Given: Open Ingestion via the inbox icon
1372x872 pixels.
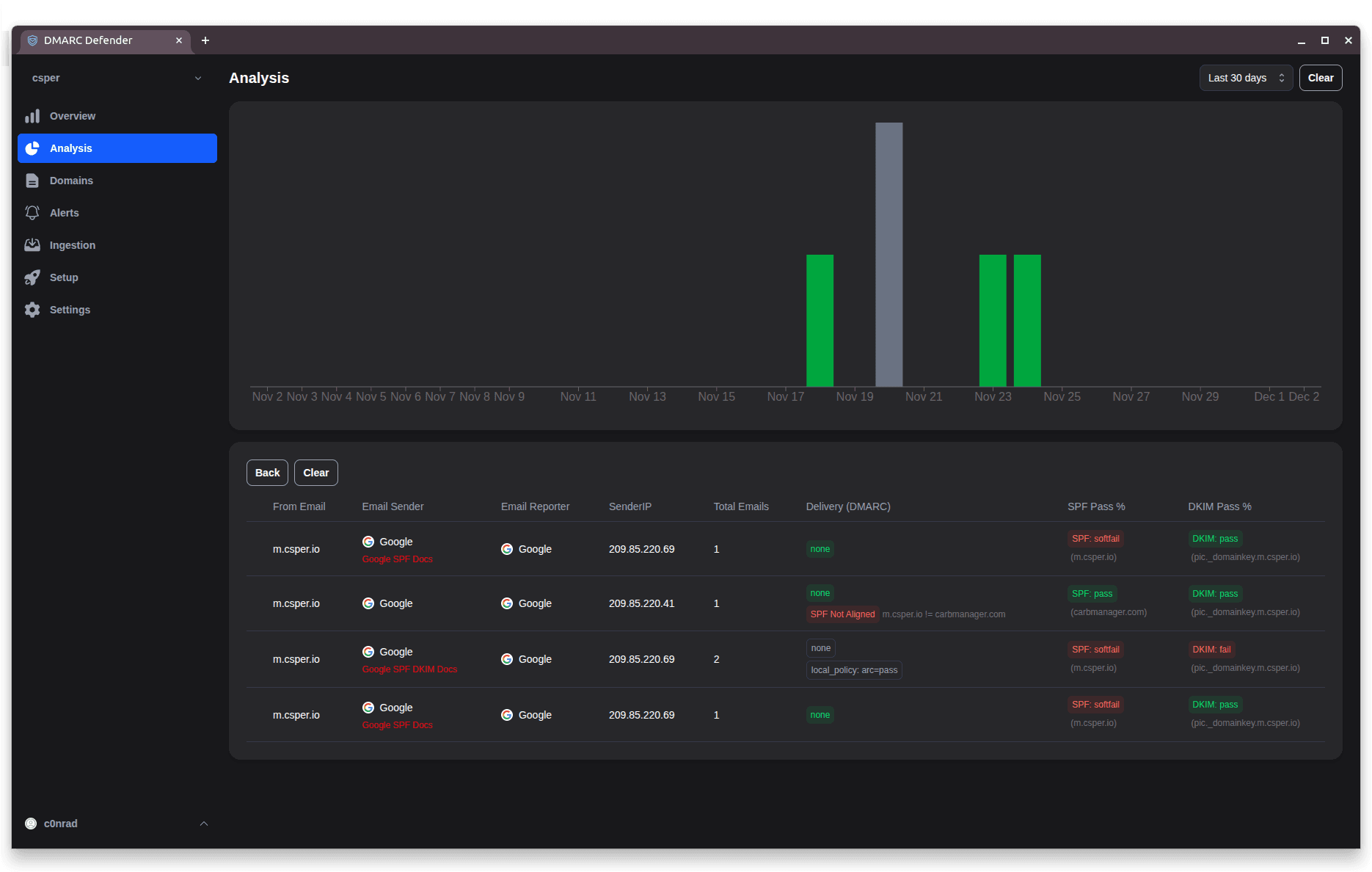Looking at the screenshot, I should pos(32,244).
